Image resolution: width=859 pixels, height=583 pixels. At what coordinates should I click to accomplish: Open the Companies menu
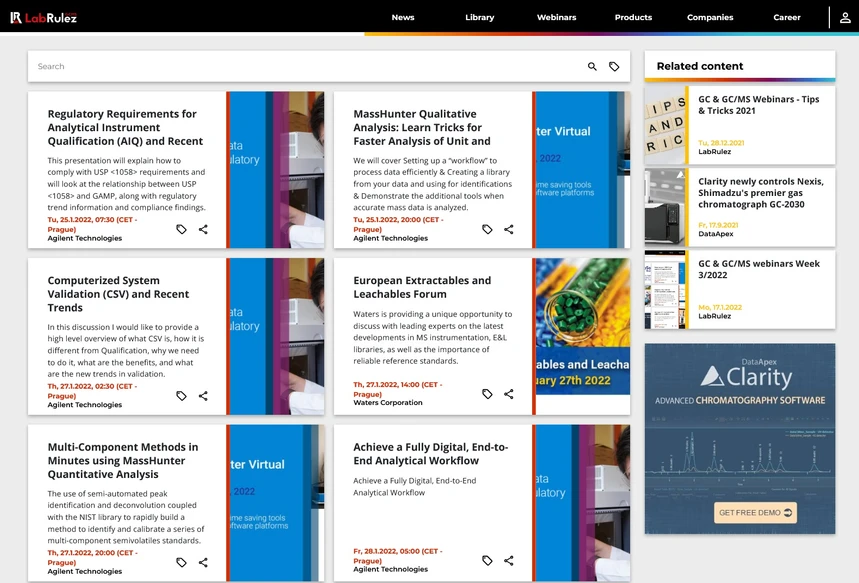pos(710,18)
